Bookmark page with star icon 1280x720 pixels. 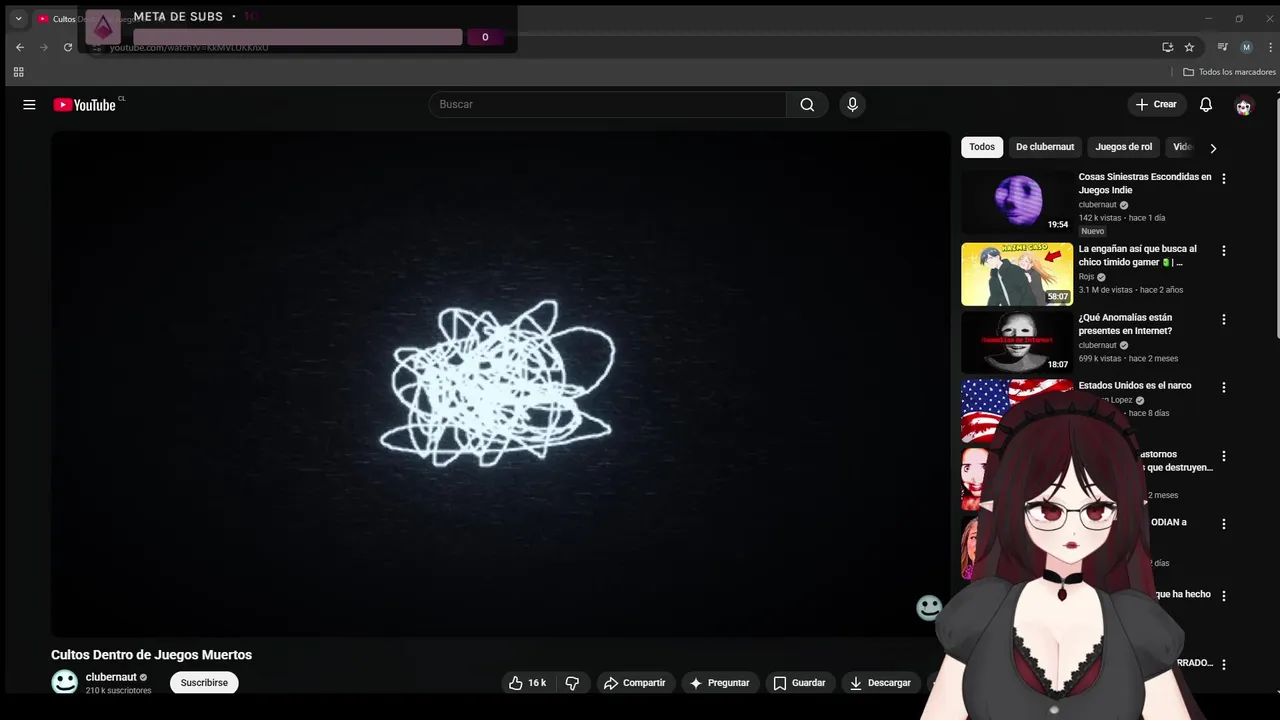1189,47
